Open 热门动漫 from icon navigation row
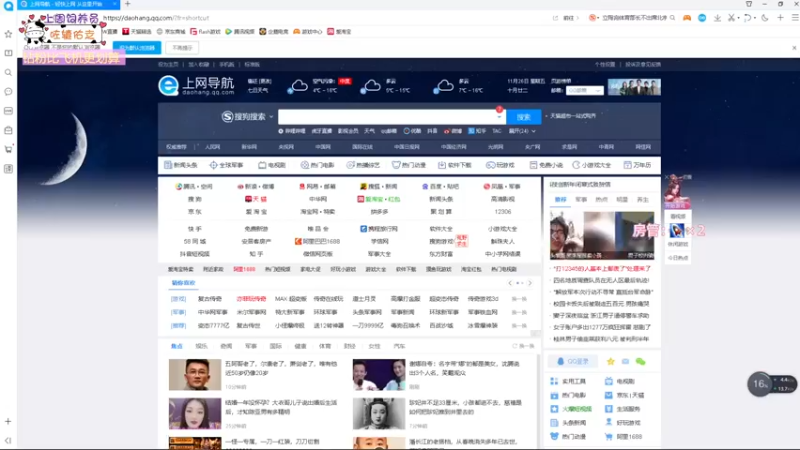This screenshot has width=800, height=450. pyautogui.click(x=409, y=165)
